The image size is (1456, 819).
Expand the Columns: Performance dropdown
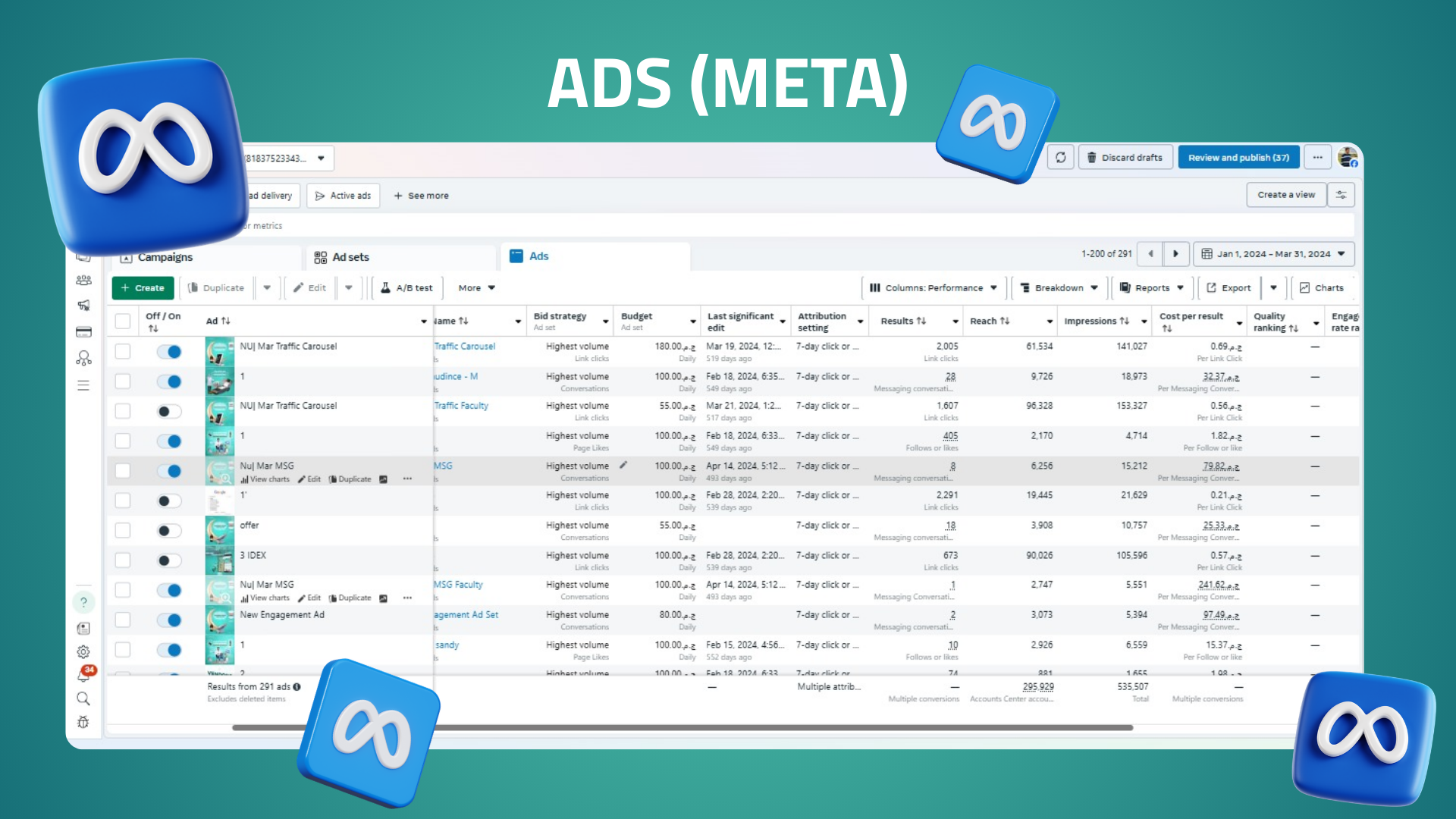pos(934,288)
